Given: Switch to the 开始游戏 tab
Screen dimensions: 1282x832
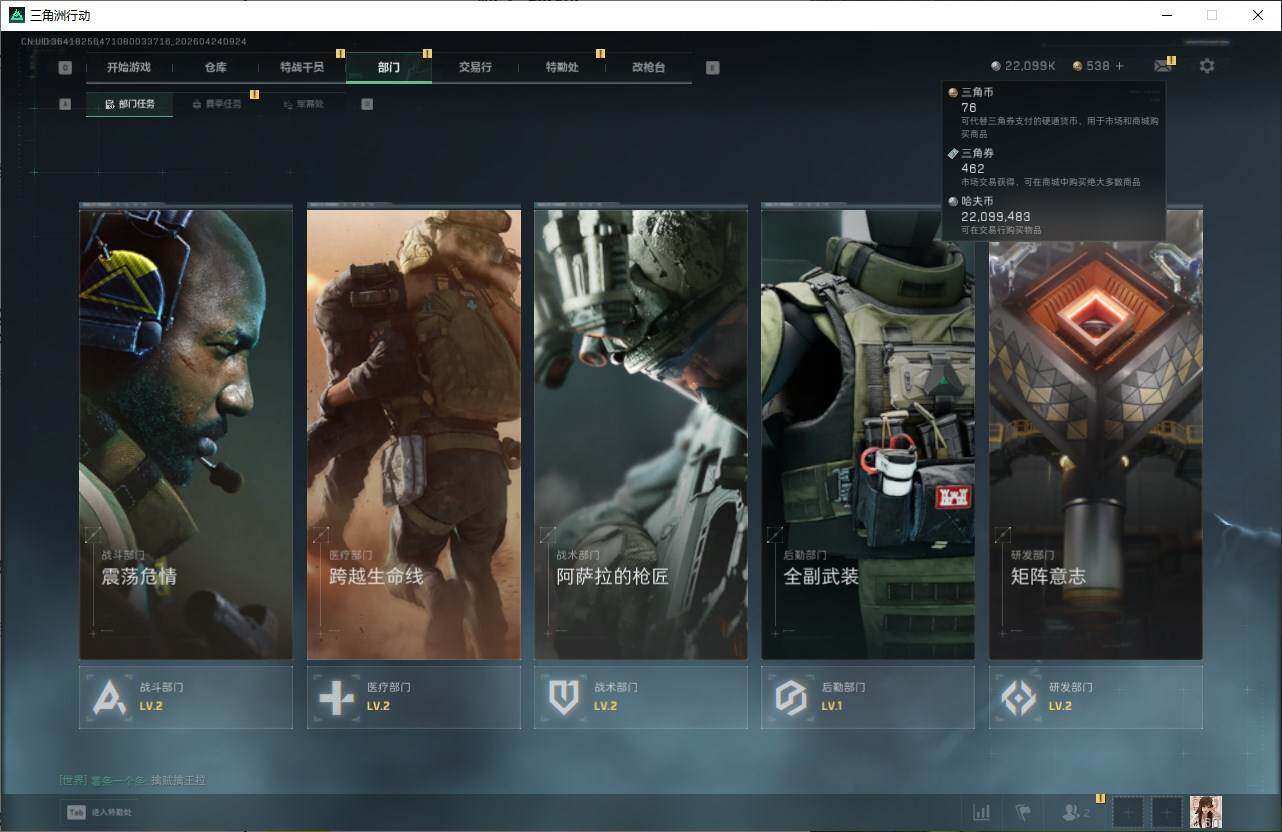Looking at the screenshot, I should coord(129,68).
